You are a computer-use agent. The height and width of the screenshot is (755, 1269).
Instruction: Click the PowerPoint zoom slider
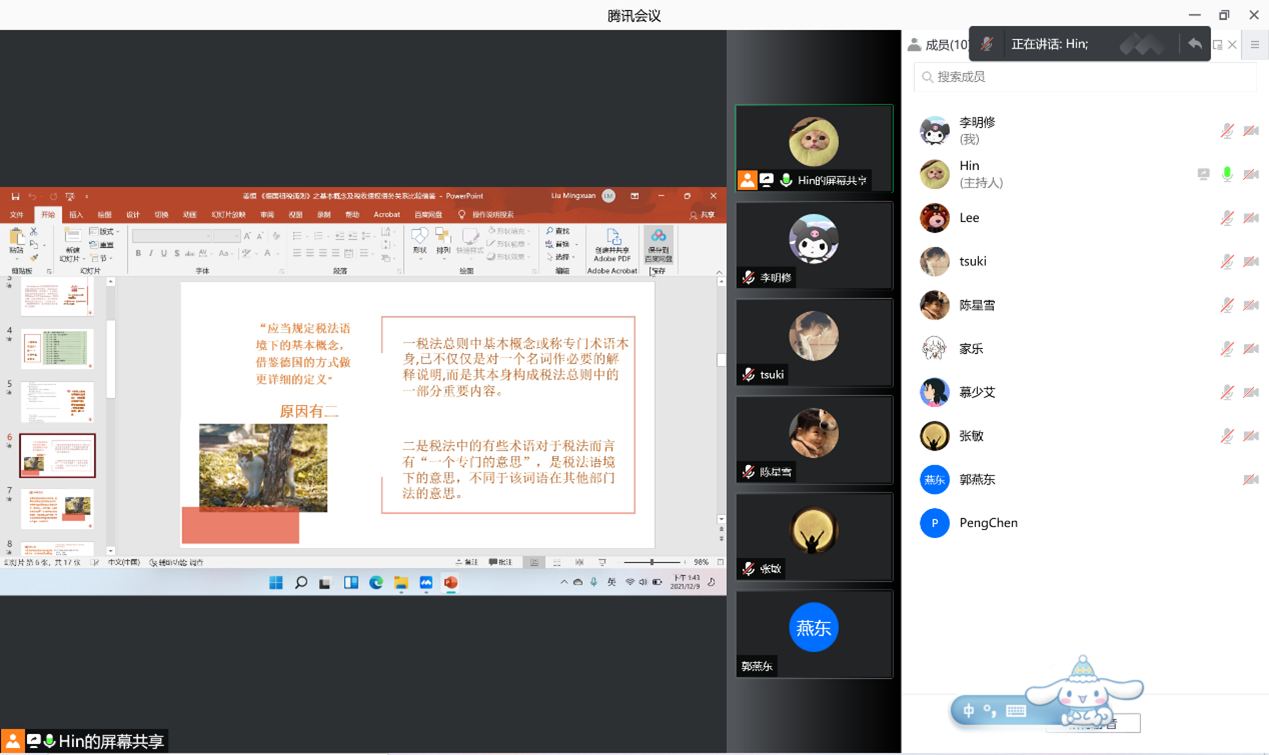pyautogui.click(x=652, y=563)
